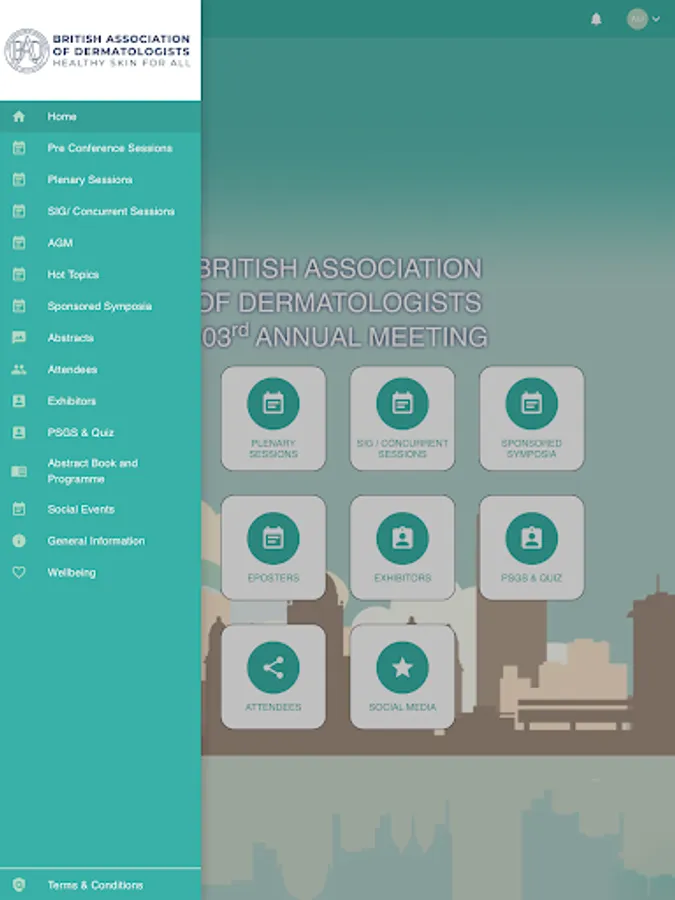675x900 pixels.
Task: Click the notification bell icon
Action: coord(596,19)
